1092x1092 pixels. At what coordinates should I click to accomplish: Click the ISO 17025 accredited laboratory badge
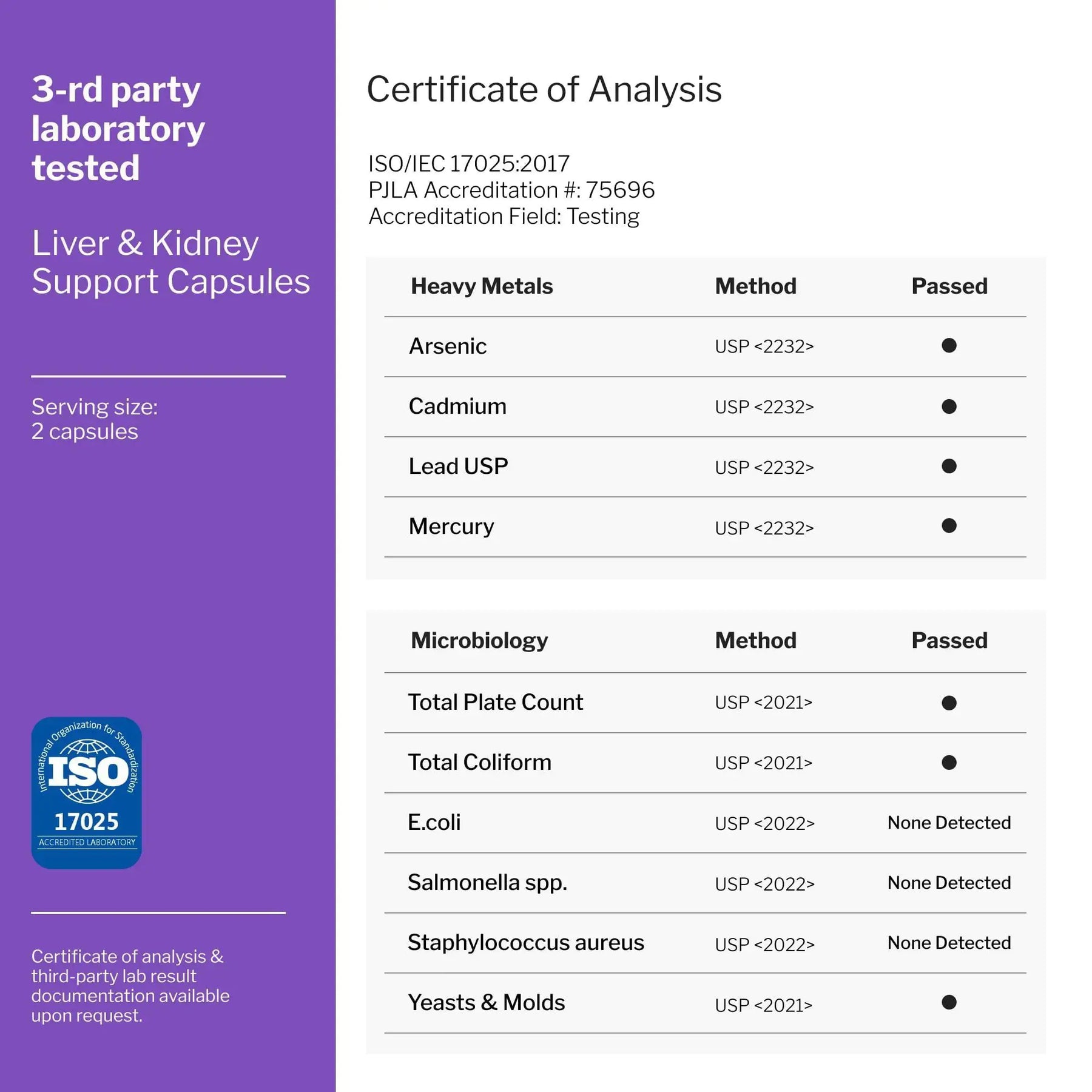coord(87,792)
